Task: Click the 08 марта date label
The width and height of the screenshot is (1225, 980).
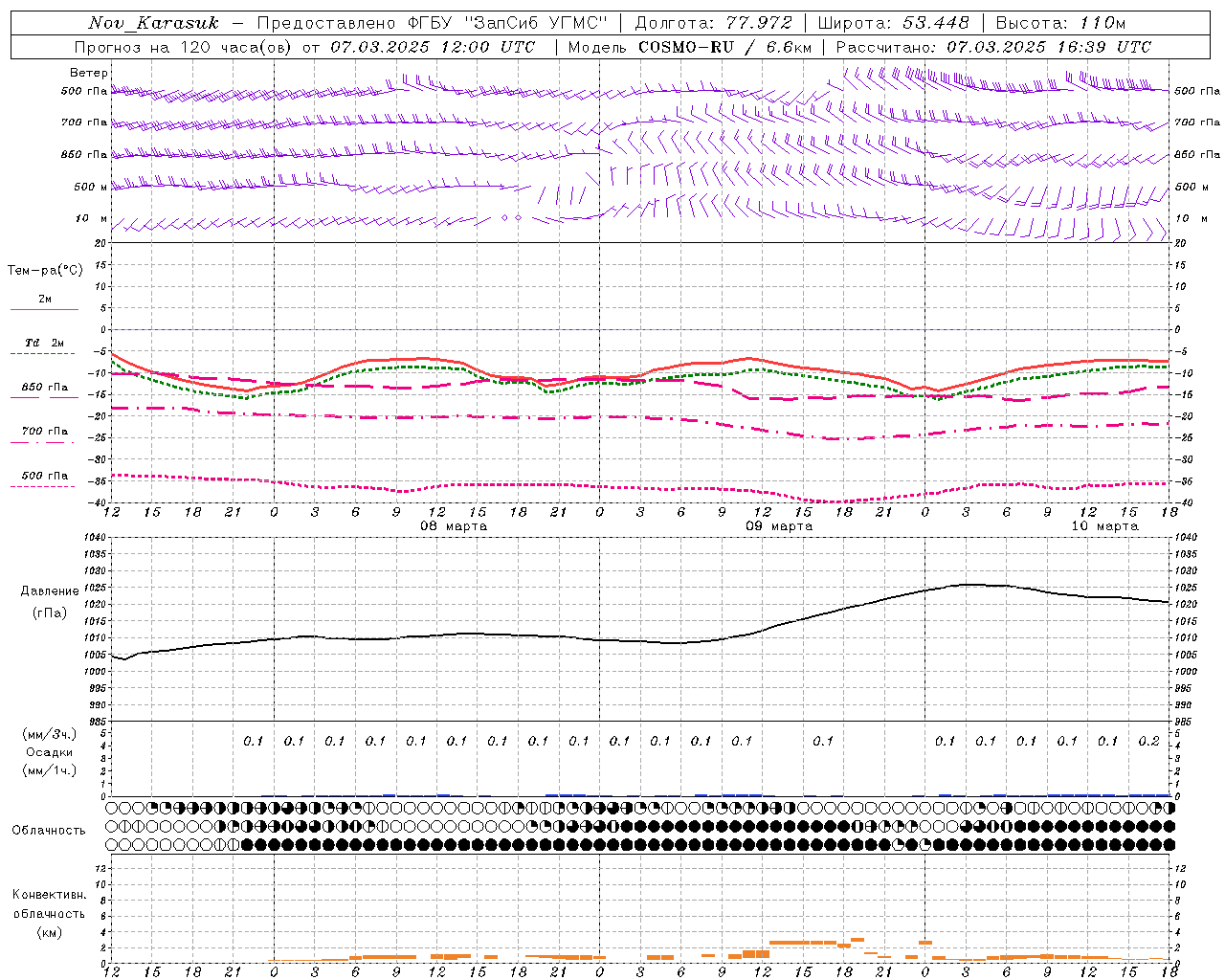Action: (x=454, y=526)
